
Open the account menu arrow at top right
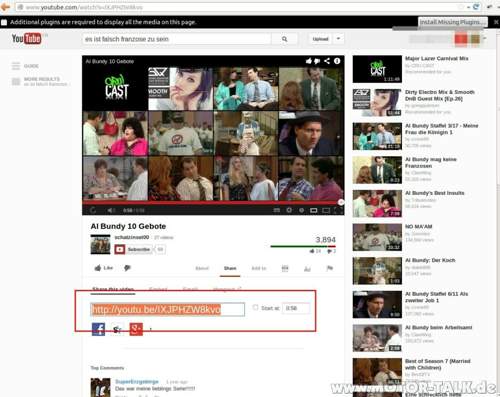pos(485,39)
